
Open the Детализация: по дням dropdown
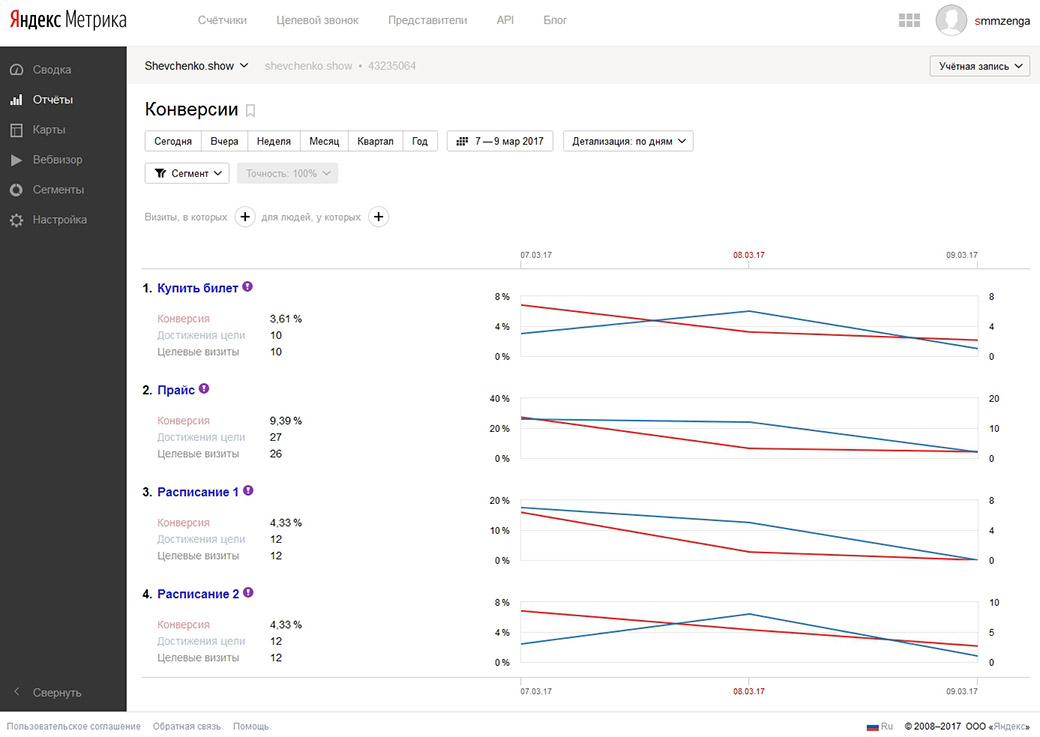(628, 141)
